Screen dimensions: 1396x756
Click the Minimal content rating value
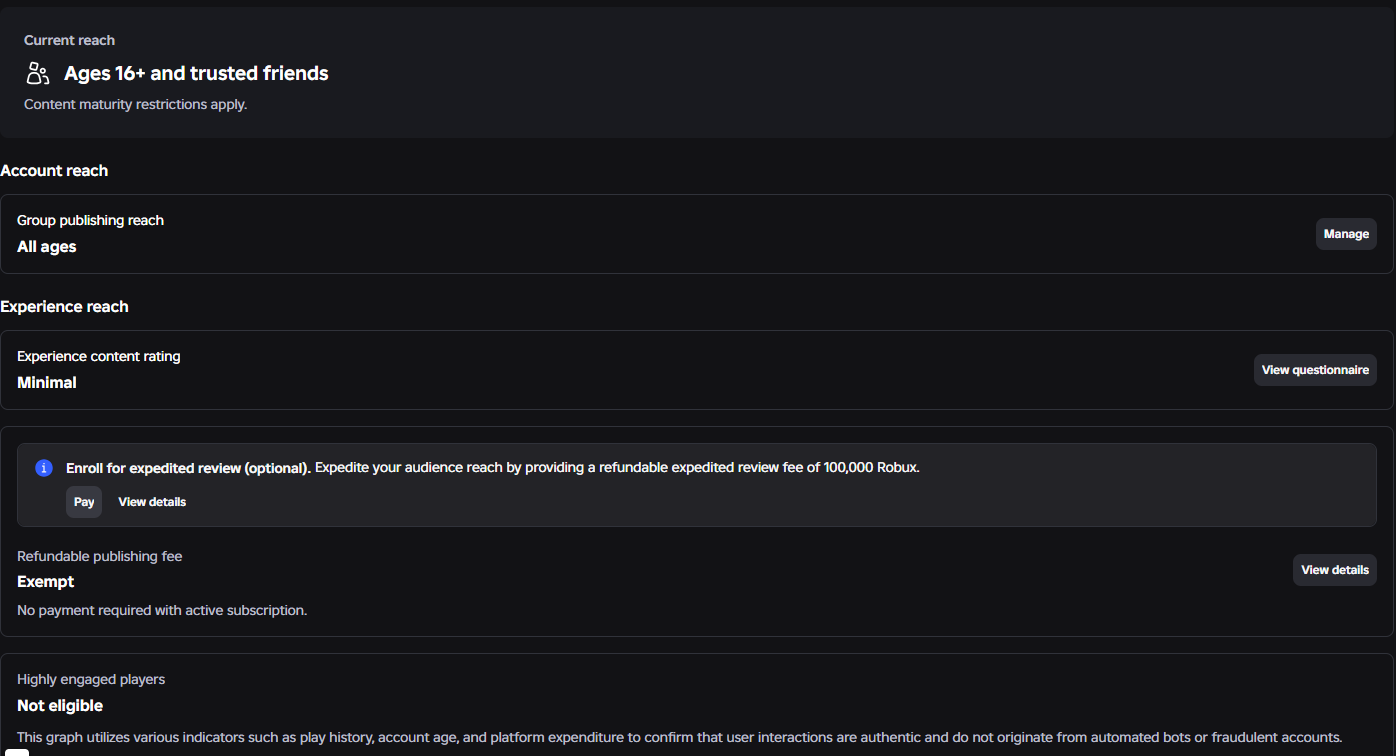47,383
